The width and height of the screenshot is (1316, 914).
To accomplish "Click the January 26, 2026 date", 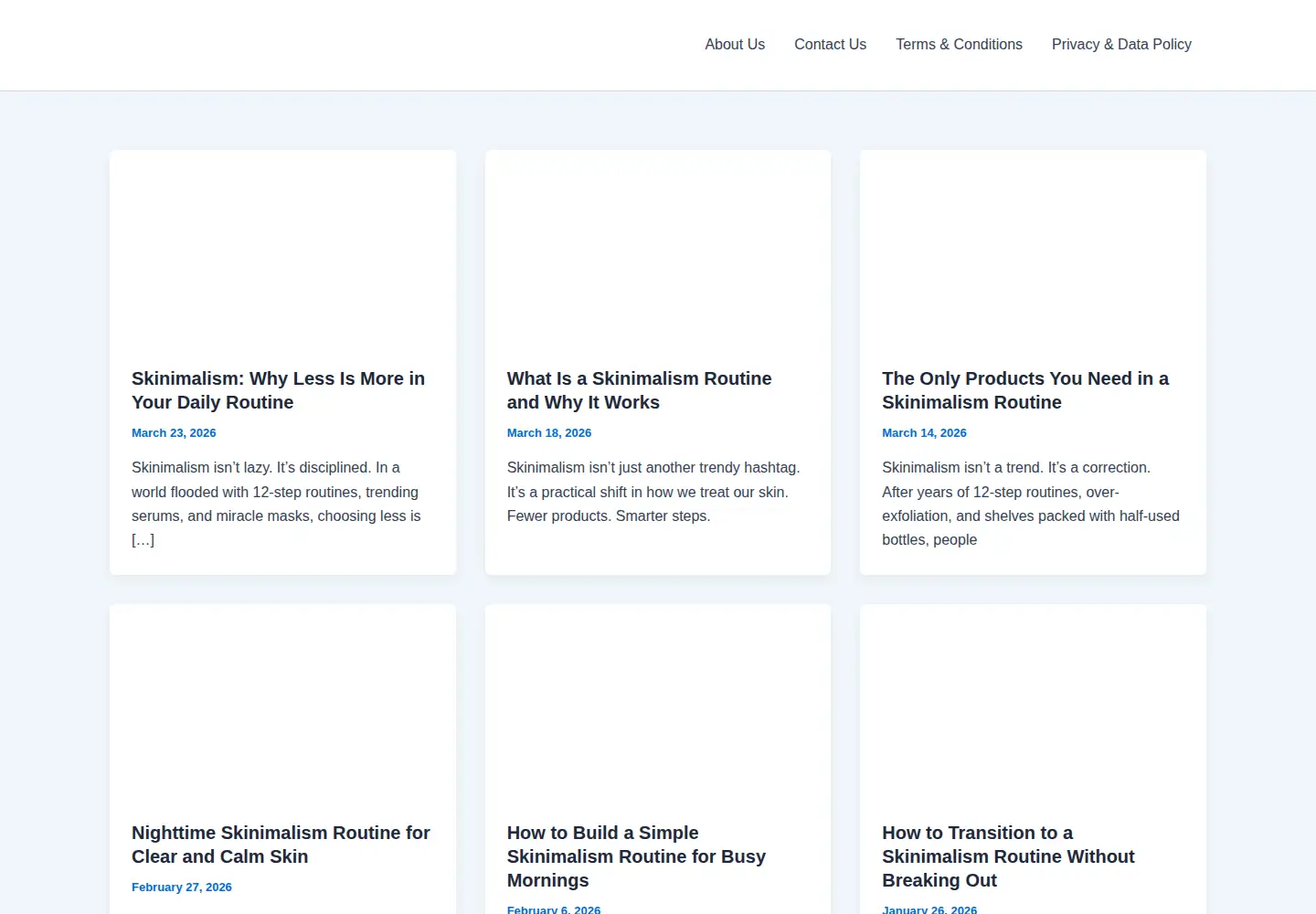I will tap(929, 909).
